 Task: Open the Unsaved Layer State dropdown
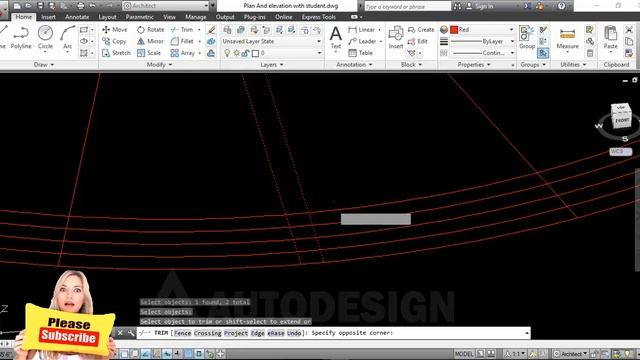pos(271,41)
